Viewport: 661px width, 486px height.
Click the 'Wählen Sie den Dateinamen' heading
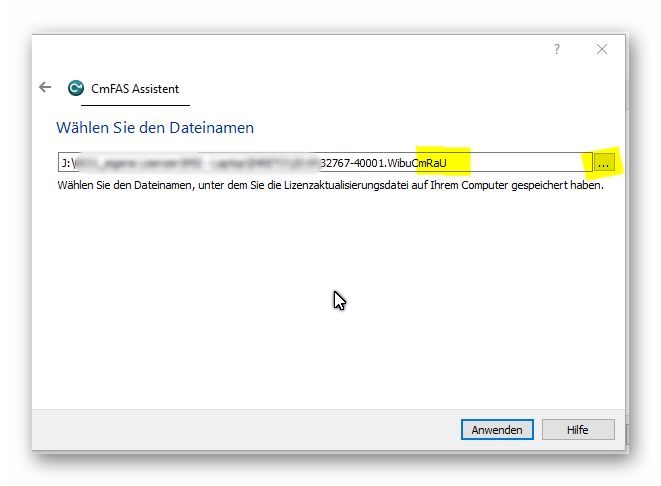155,127
